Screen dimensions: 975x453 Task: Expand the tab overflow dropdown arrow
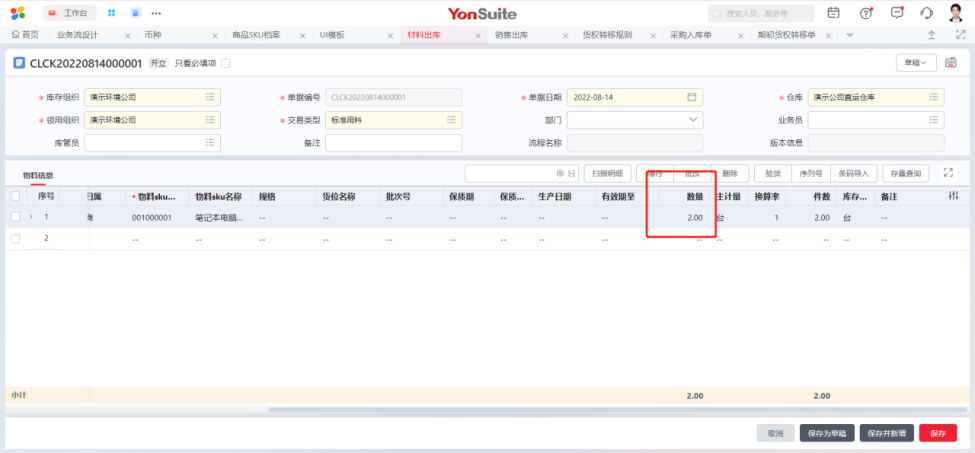point(850,35)
